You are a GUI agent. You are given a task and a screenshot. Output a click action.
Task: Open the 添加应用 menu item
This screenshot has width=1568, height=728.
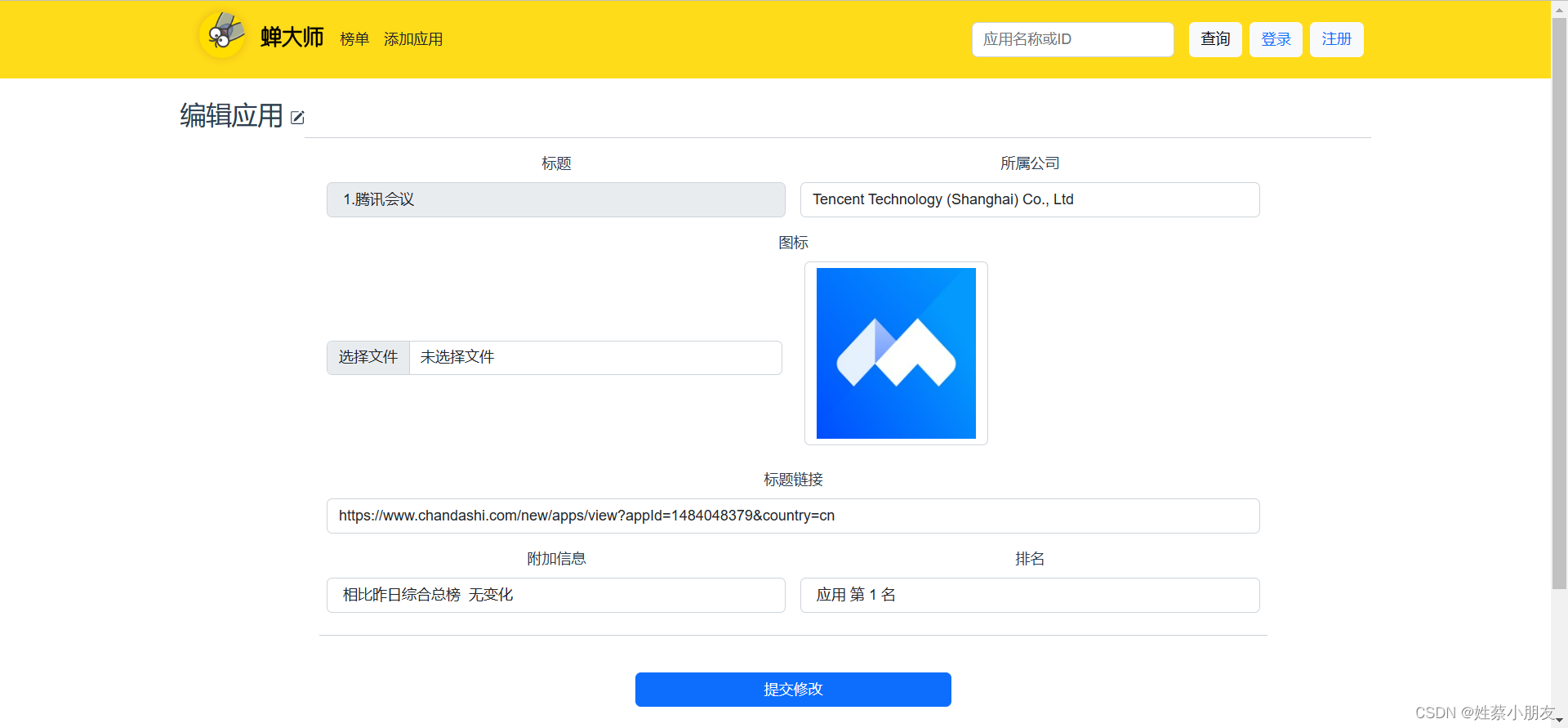(x=413, y=39)
